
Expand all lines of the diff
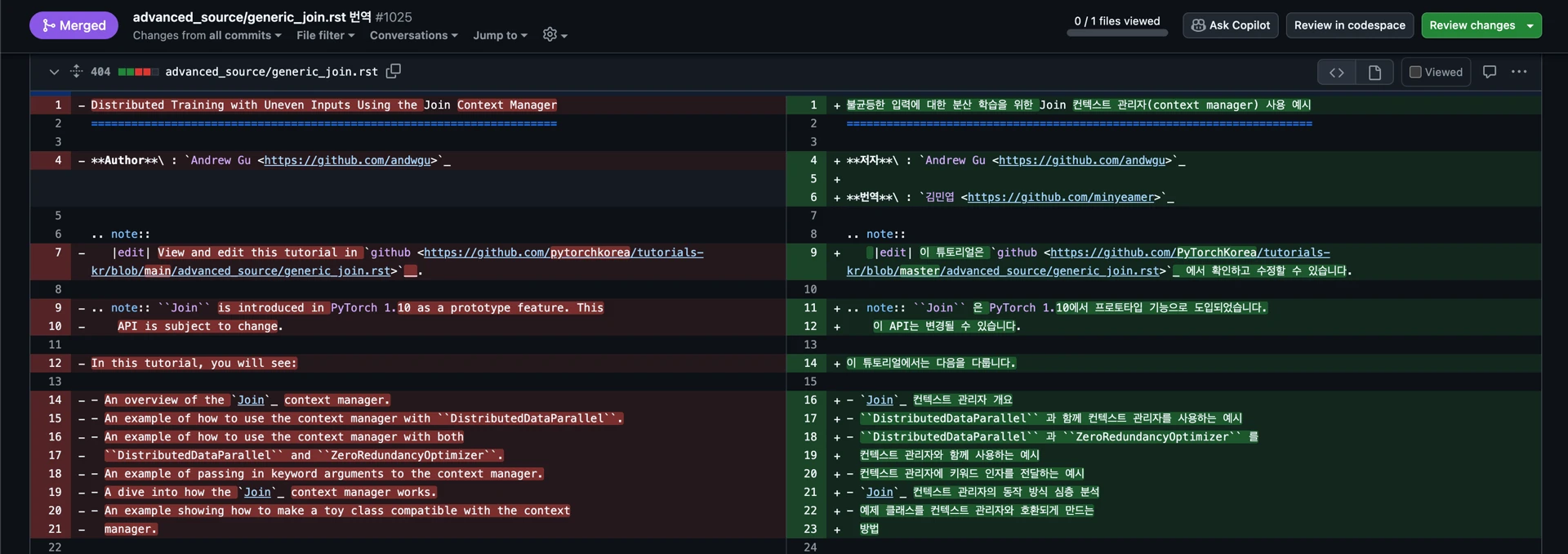[x=76, y=71]
